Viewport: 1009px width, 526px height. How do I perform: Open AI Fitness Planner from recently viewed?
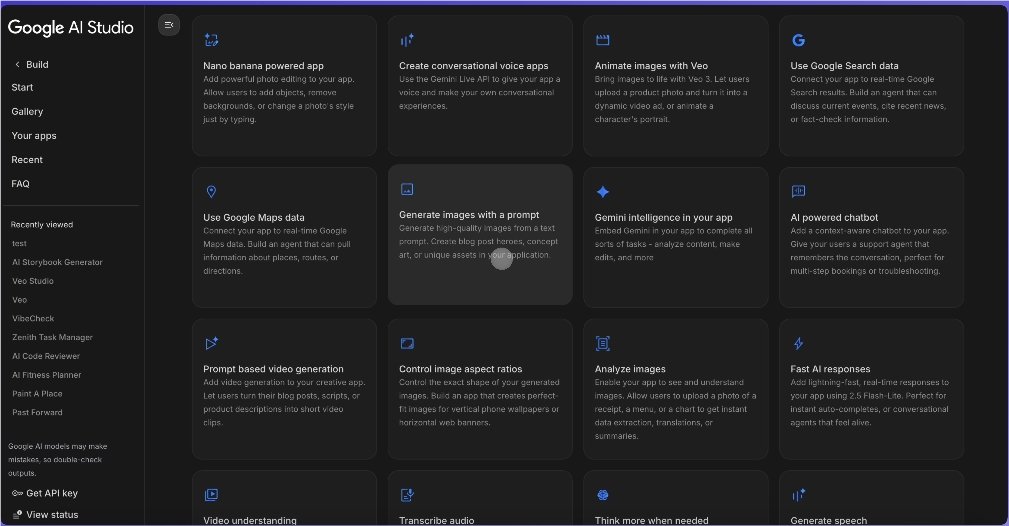click(46, 375)
